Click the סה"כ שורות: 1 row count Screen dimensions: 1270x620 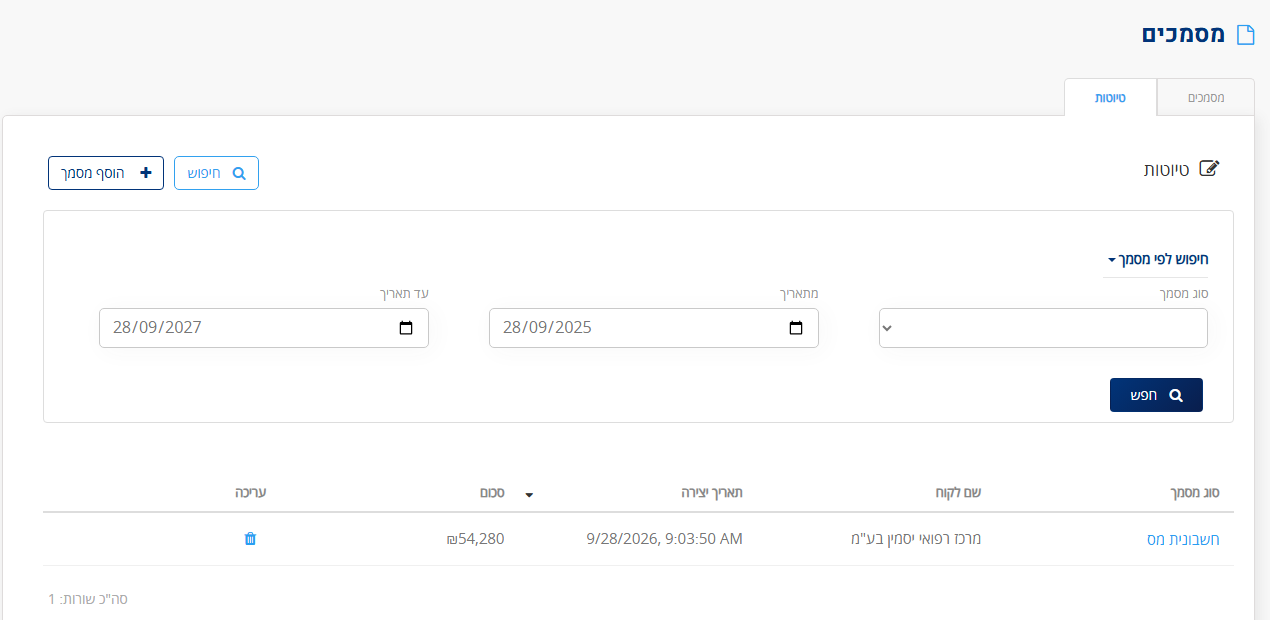pos(88,599)
